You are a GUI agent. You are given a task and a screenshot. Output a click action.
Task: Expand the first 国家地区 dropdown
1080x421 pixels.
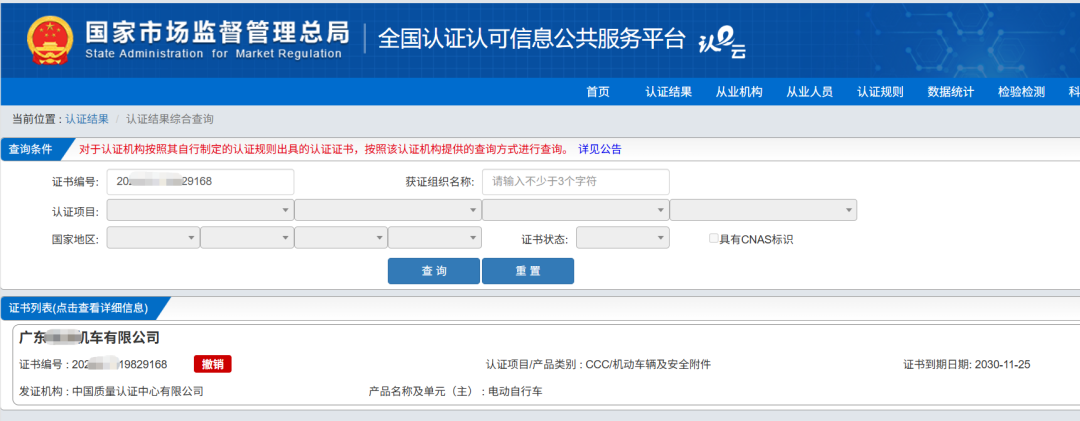(x=154, y=238)
